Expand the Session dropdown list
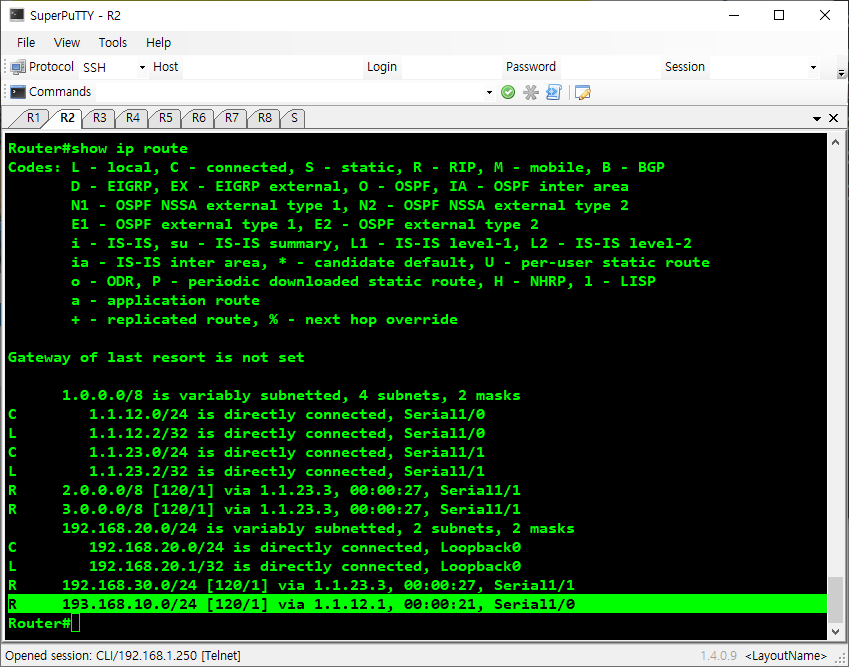The height and width of the screenshot is (667, 849). click(x=813, y=68)
